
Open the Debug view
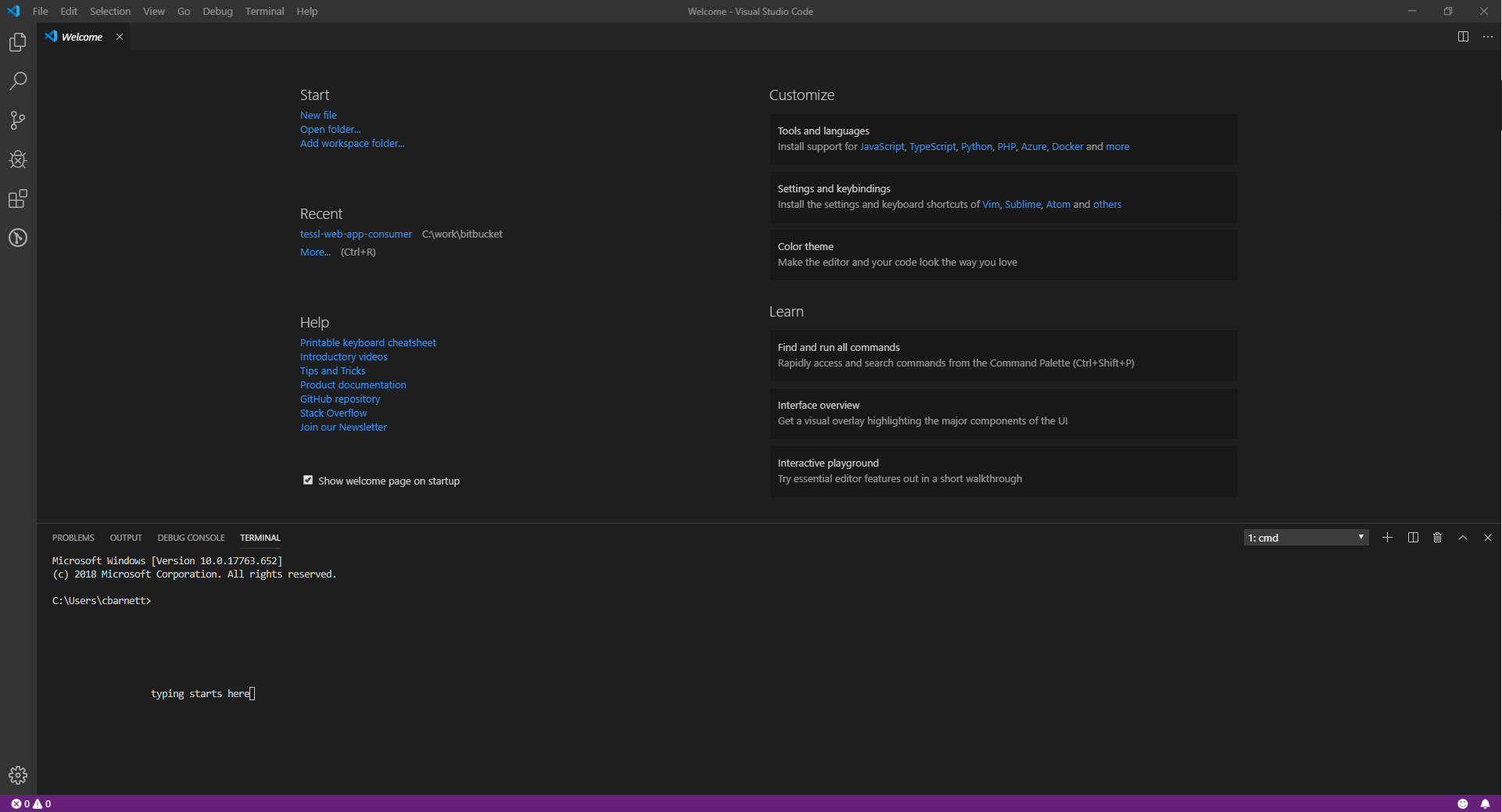(x=17, y=159)
